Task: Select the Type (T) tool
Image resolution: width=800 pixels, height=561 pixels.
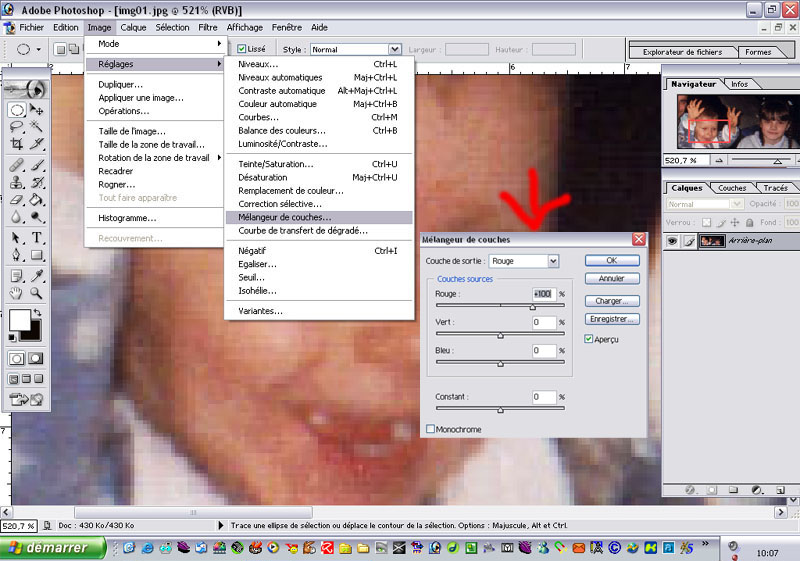Action: [x=36, y=238]
